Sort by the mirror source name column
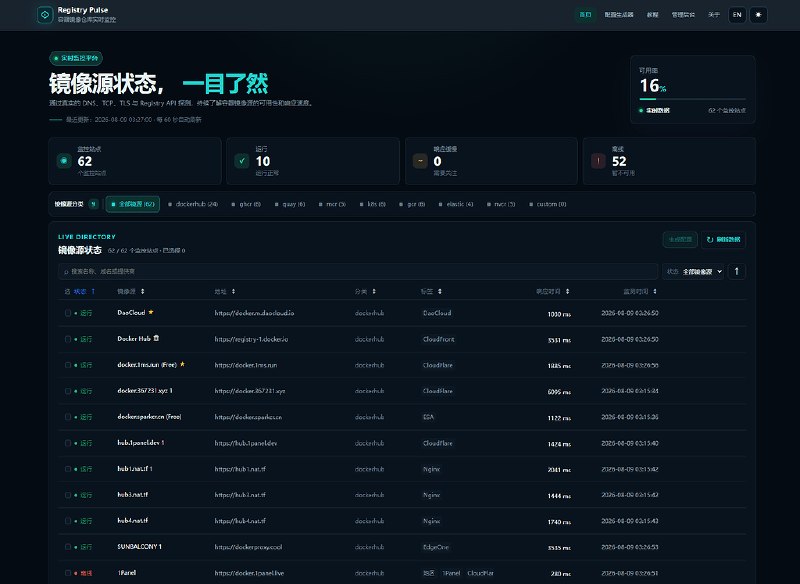The image size is (800, 584). pyautogui.click(x=131, y=291)
